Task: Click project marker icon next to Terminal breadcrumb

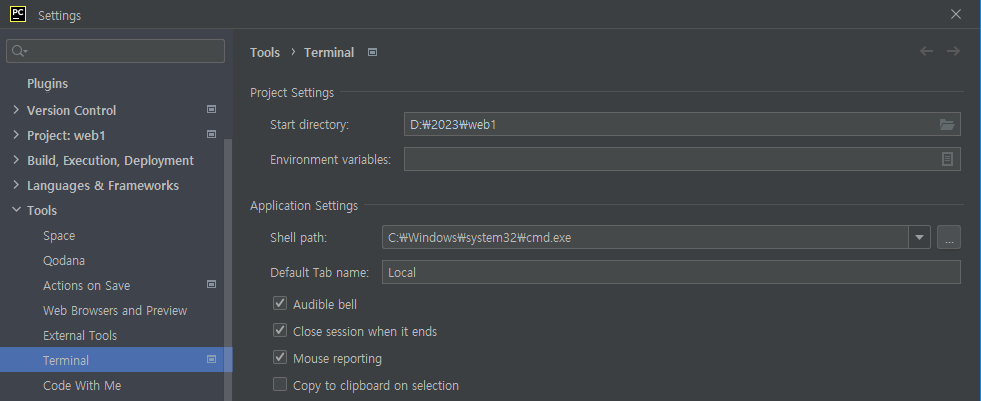Action: pyautogui.click(x=372, y=53)
